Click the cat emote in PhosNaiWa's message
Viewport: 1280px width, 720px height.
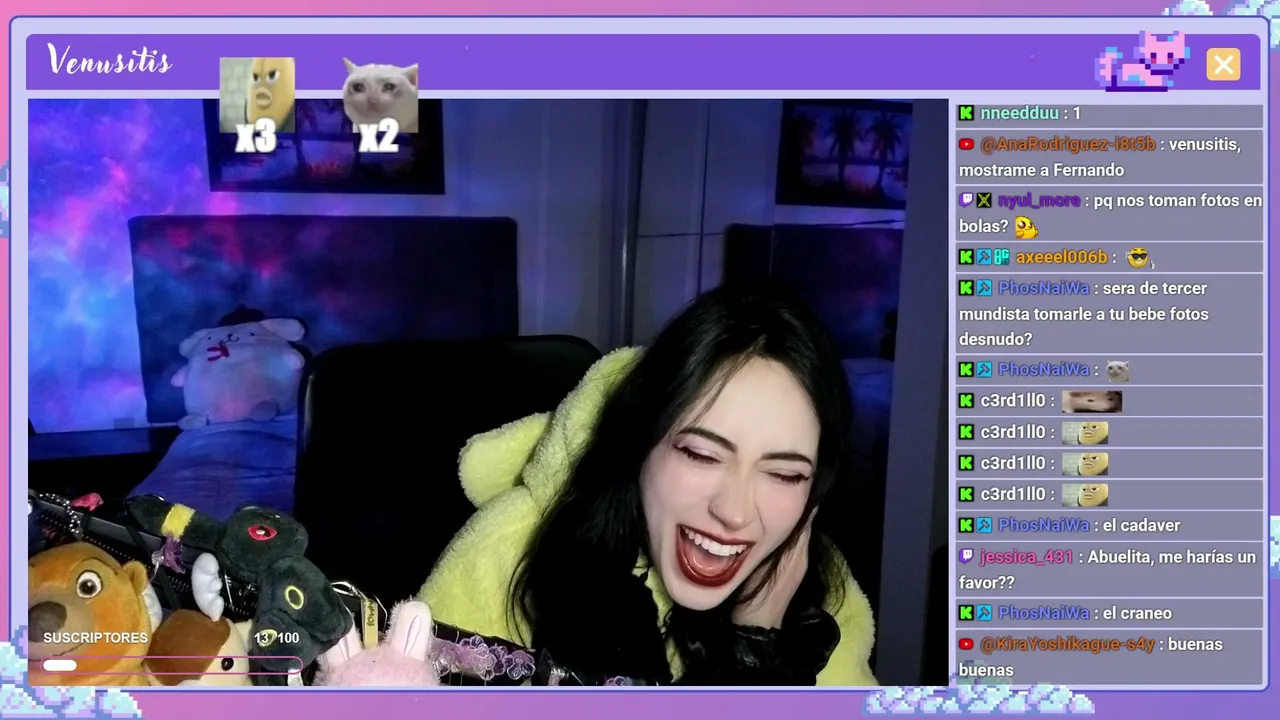(x=1117, y=371)
